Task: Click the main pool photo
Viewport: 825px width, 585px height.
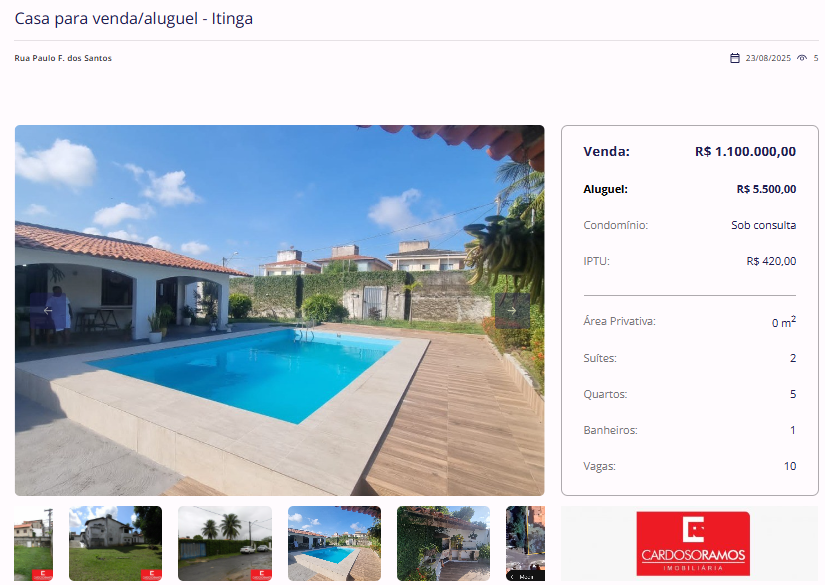Action: (279, 310)
